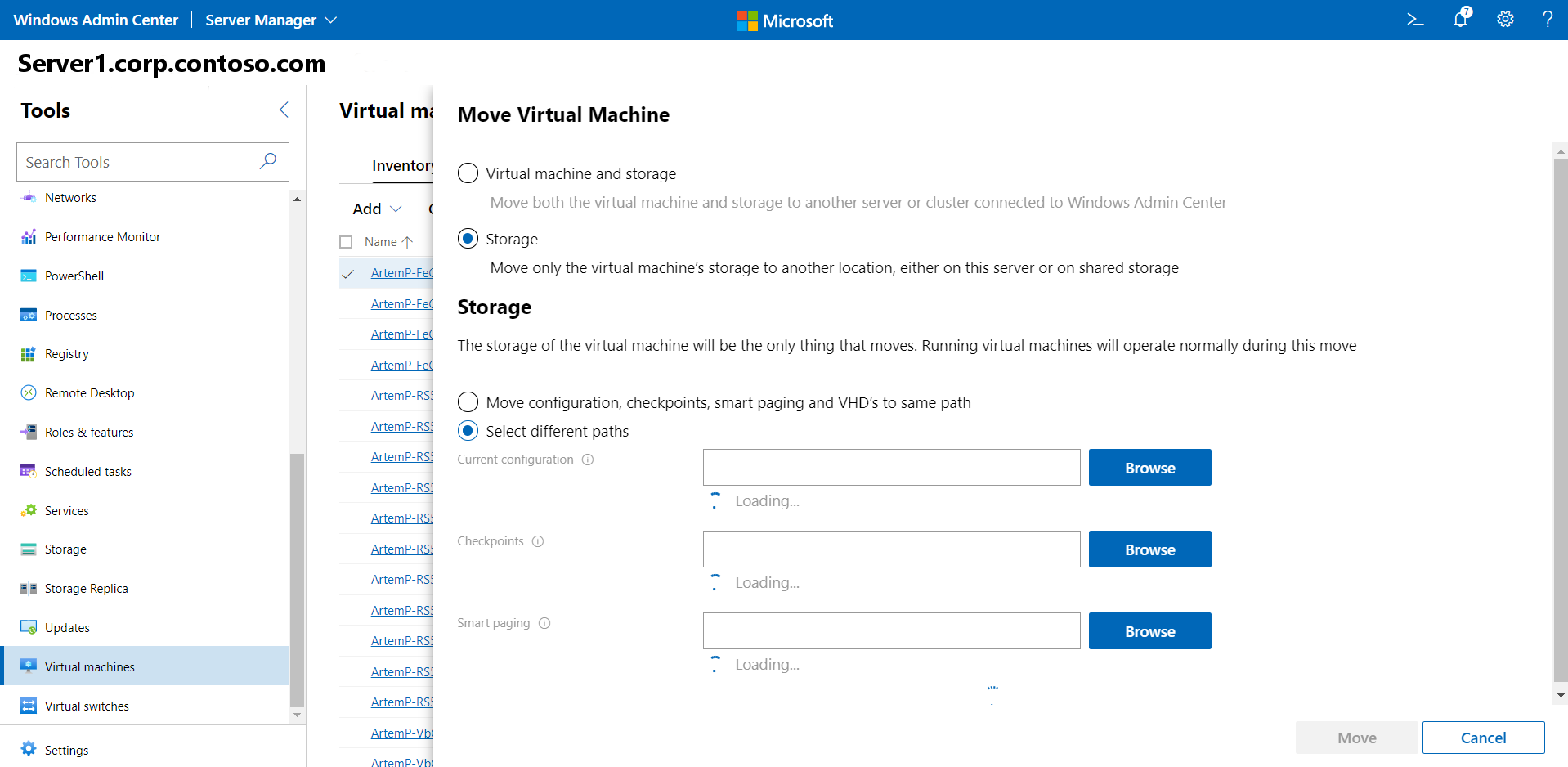Open the settings gear in top bar

point(1505,20)
